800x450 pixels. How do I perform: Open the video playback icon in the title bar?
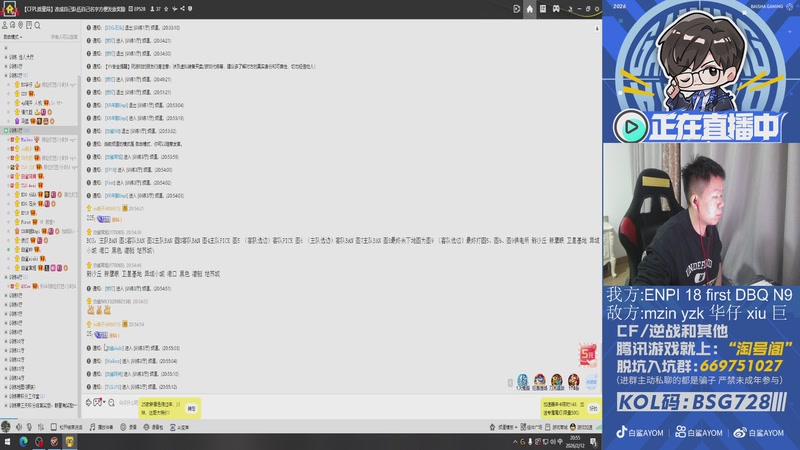pos(516,9)
